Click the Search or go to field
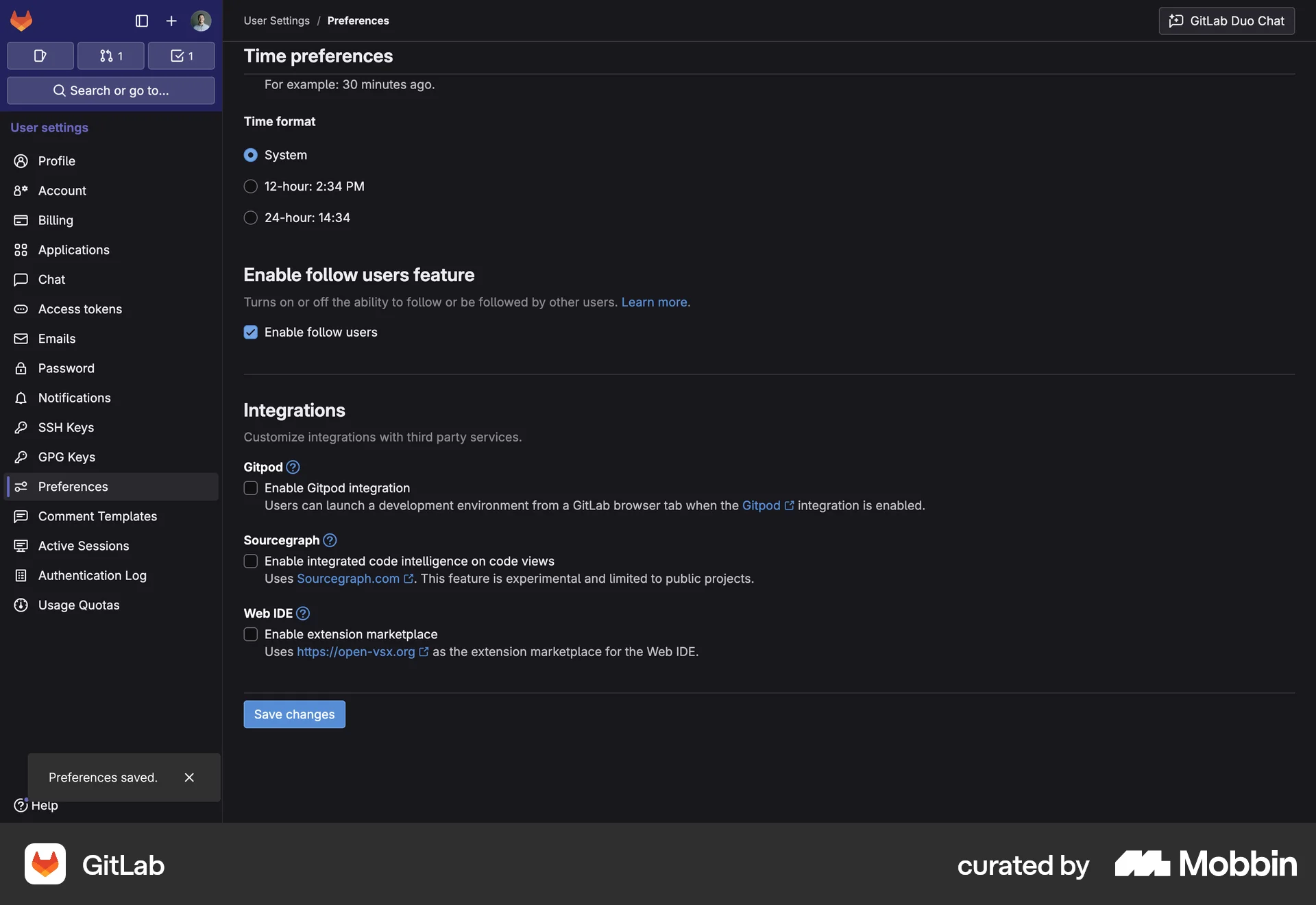Screen dimensions: 1316x905 (110, 90)
